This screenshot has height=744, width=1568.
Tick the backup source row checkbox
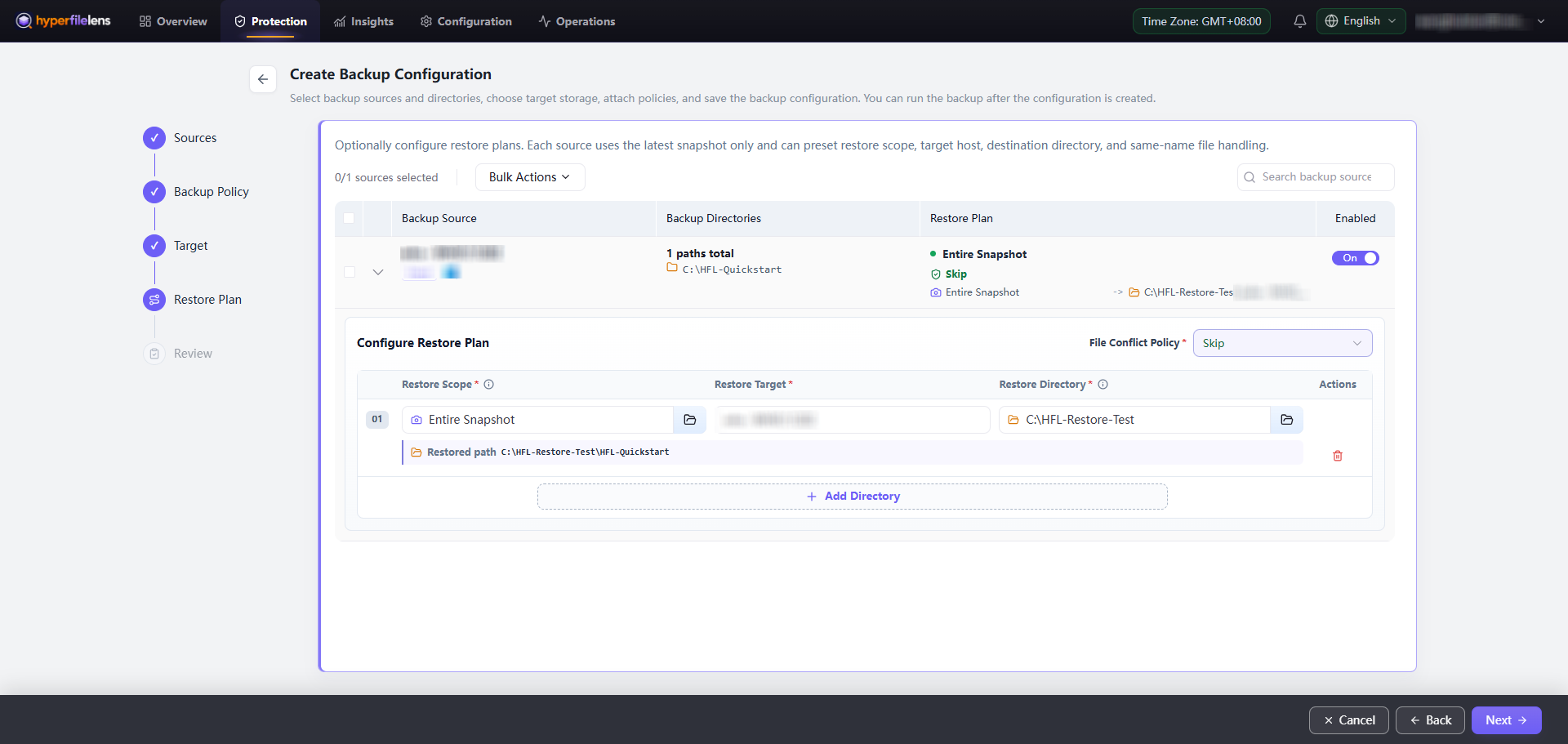[350, 272]
